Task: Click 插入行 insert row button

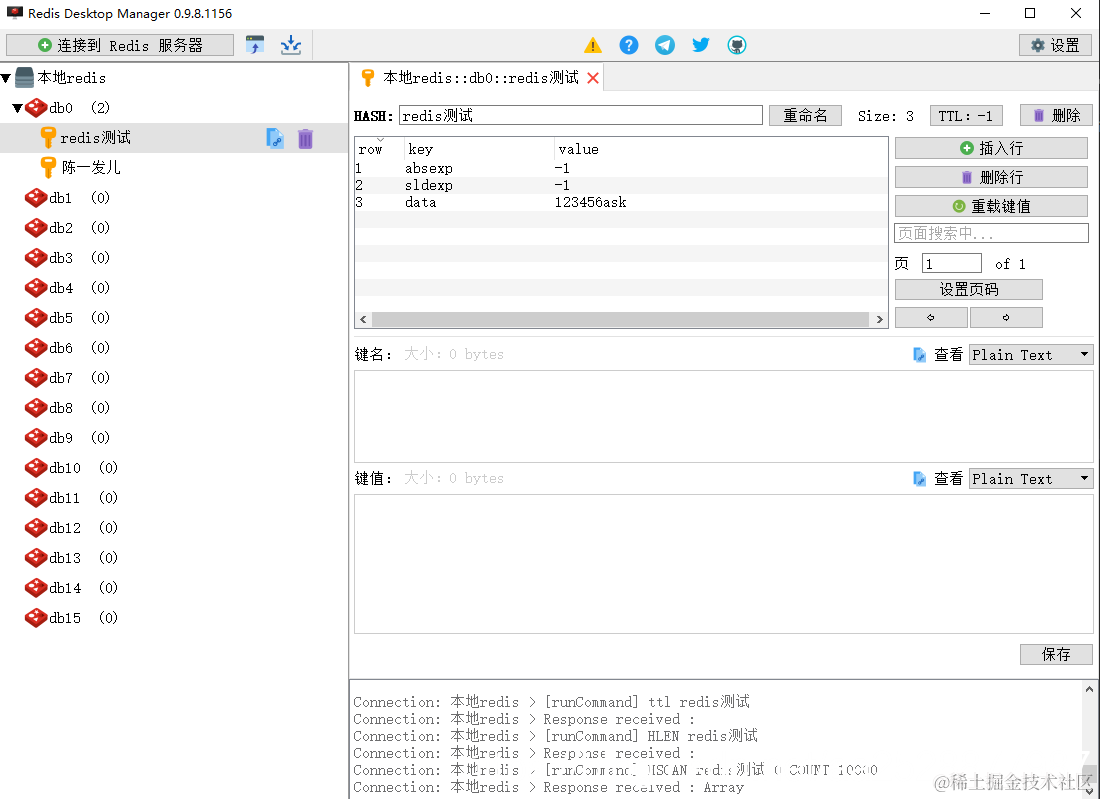Action: [x=991, y=148]
